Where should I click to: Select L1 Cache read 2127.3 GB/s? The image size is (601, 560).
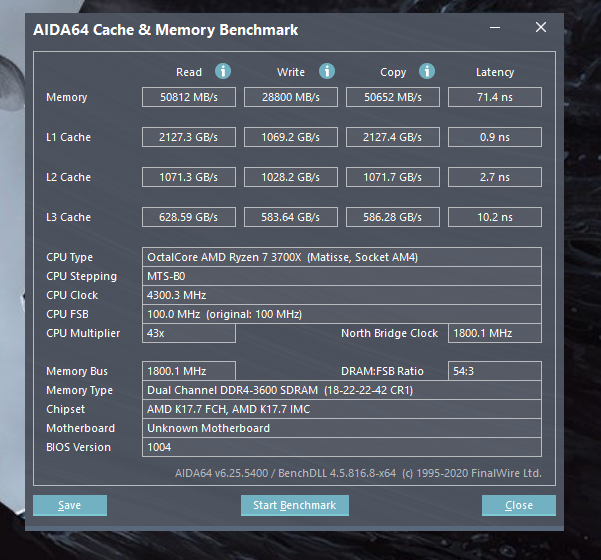(x=189, y=137)
